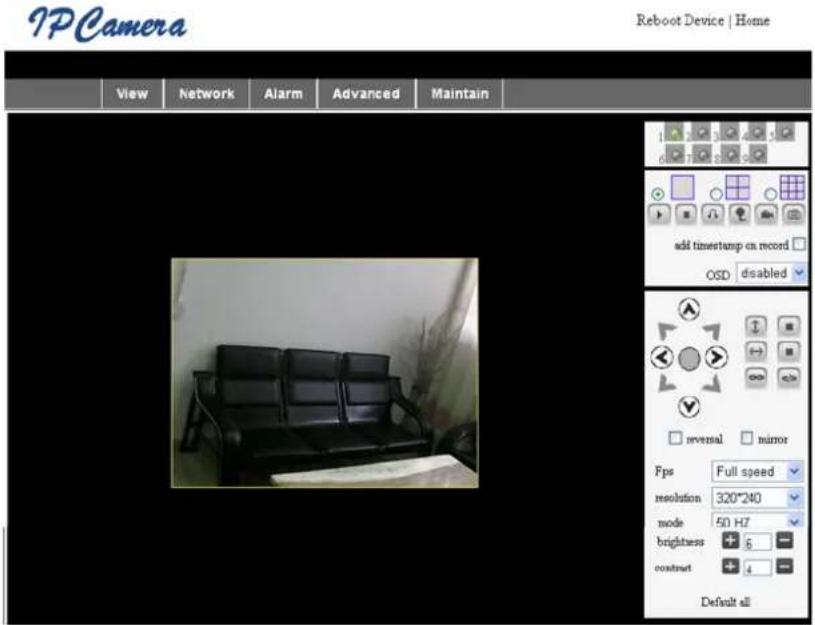The image size is (815, 625).
Task: Take a snapshot with camera button
Action: click(793, 214)
